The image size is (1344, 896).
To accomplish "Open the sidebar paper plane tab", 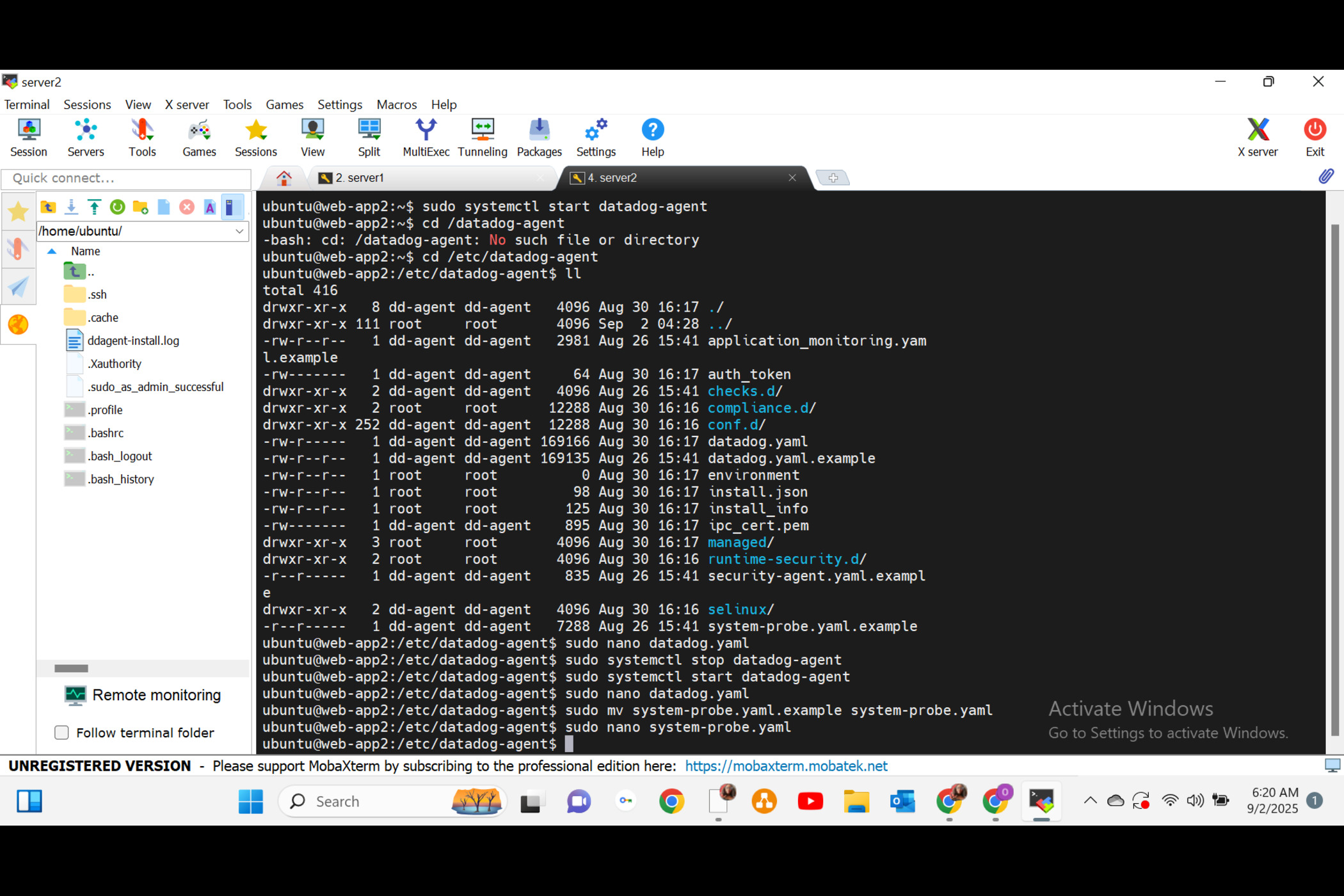I will pos(18,286).
